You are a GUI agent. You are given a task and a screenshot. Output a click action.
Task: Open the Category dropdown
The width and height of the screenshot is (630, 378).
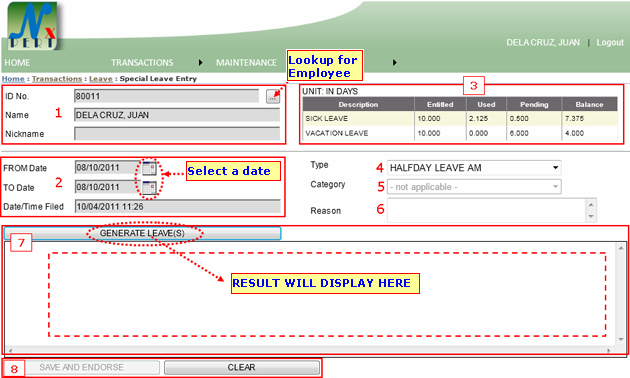(474, 187)
